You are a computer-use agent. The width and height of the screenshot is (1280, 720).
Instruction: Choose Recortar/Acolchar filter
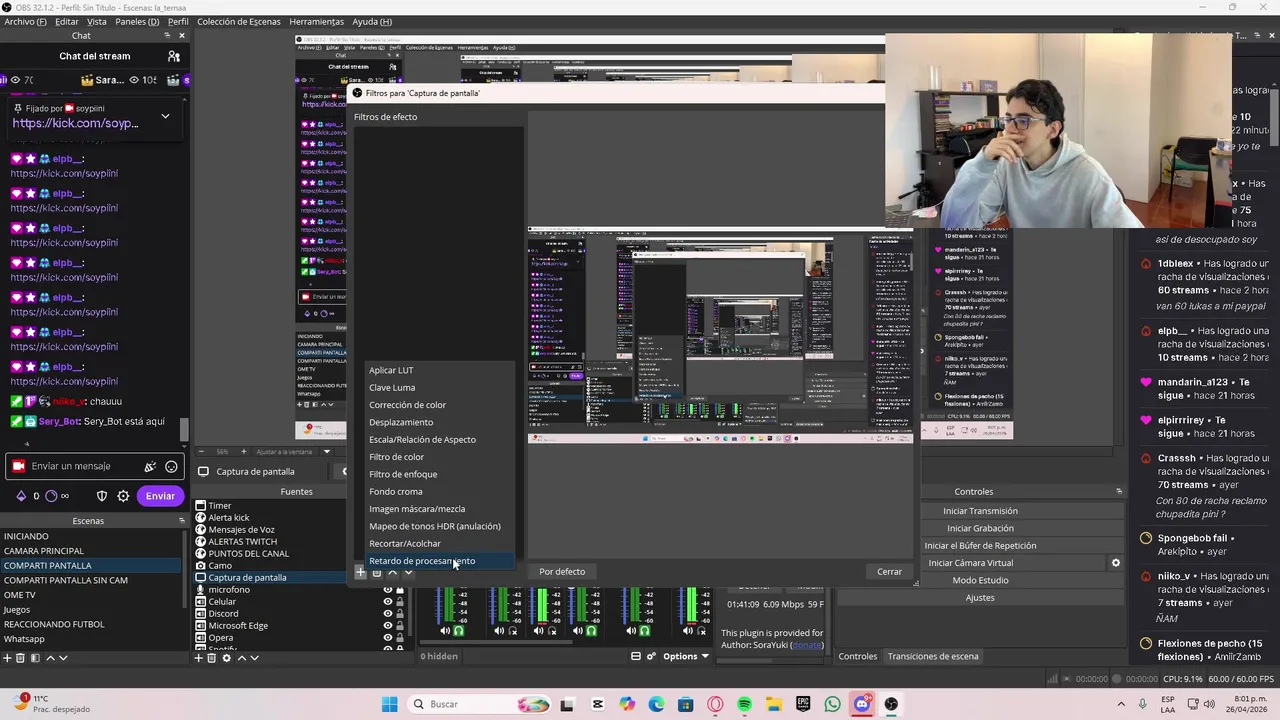(x=439, y=544)
